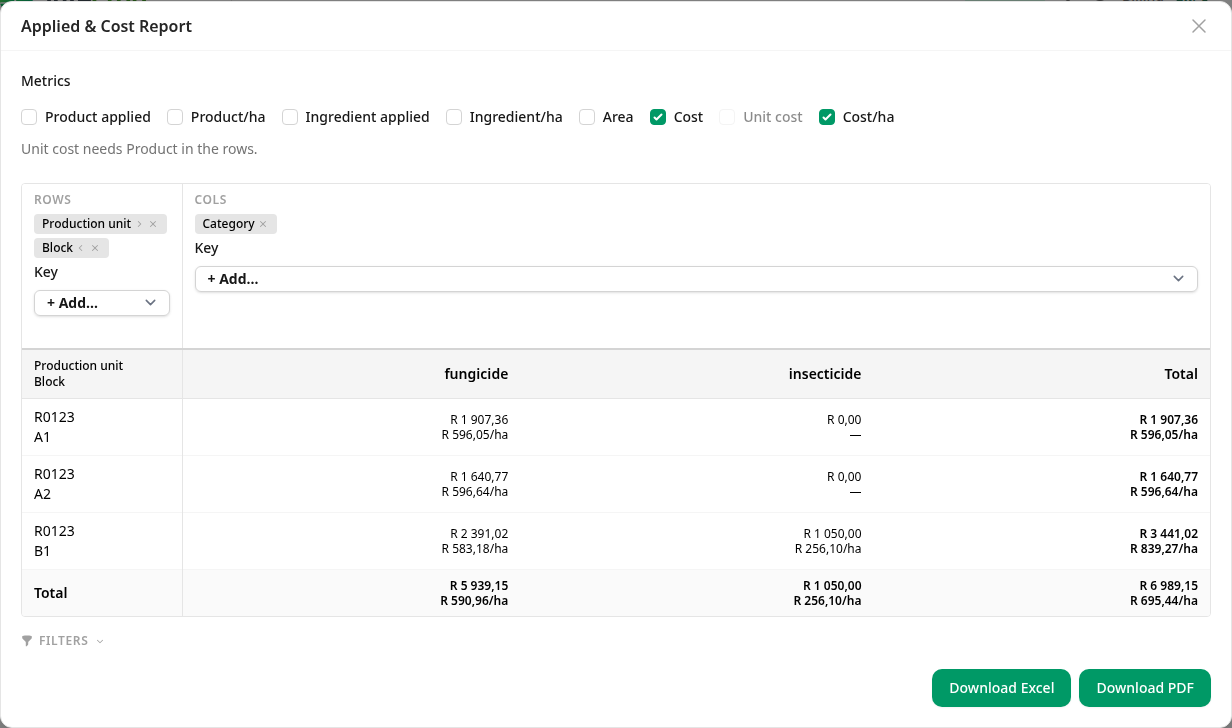This screenshot has height=728, width=1232.
Task: Click the 'Unit cost needs Product' hint
Action: click(x=139, y=149)
